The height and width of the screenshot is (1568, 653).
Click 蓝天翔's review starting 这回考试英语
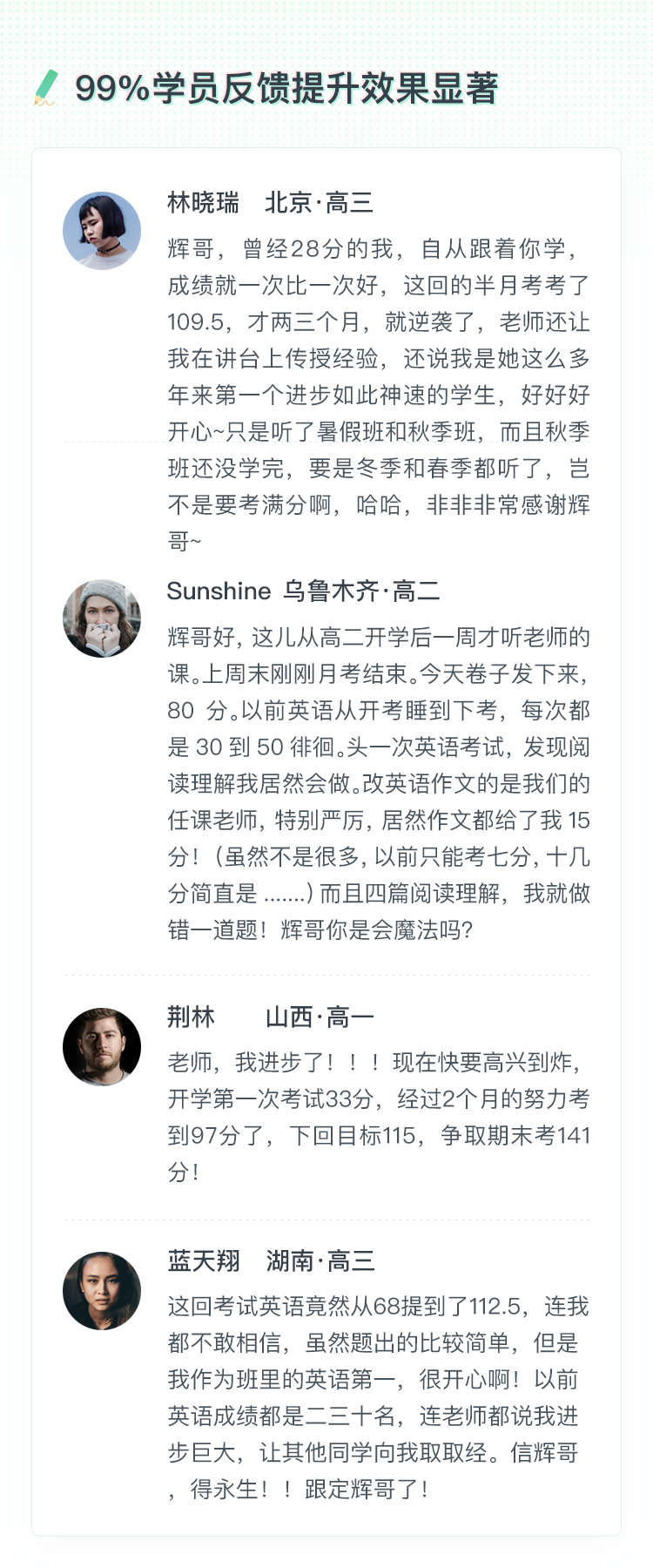click(x=379, y=1397)
